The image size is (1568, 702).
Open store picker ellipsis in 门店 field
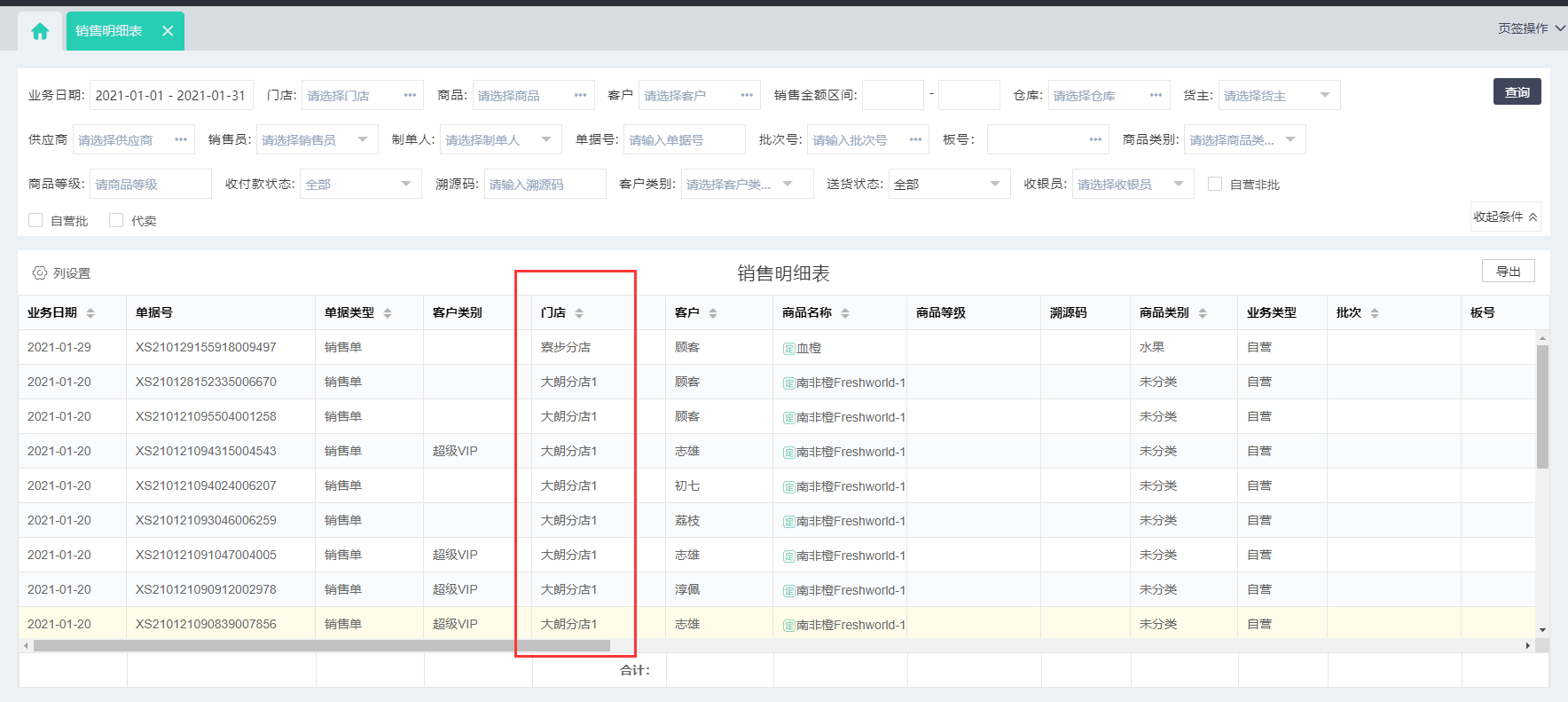tap(410, 95)
